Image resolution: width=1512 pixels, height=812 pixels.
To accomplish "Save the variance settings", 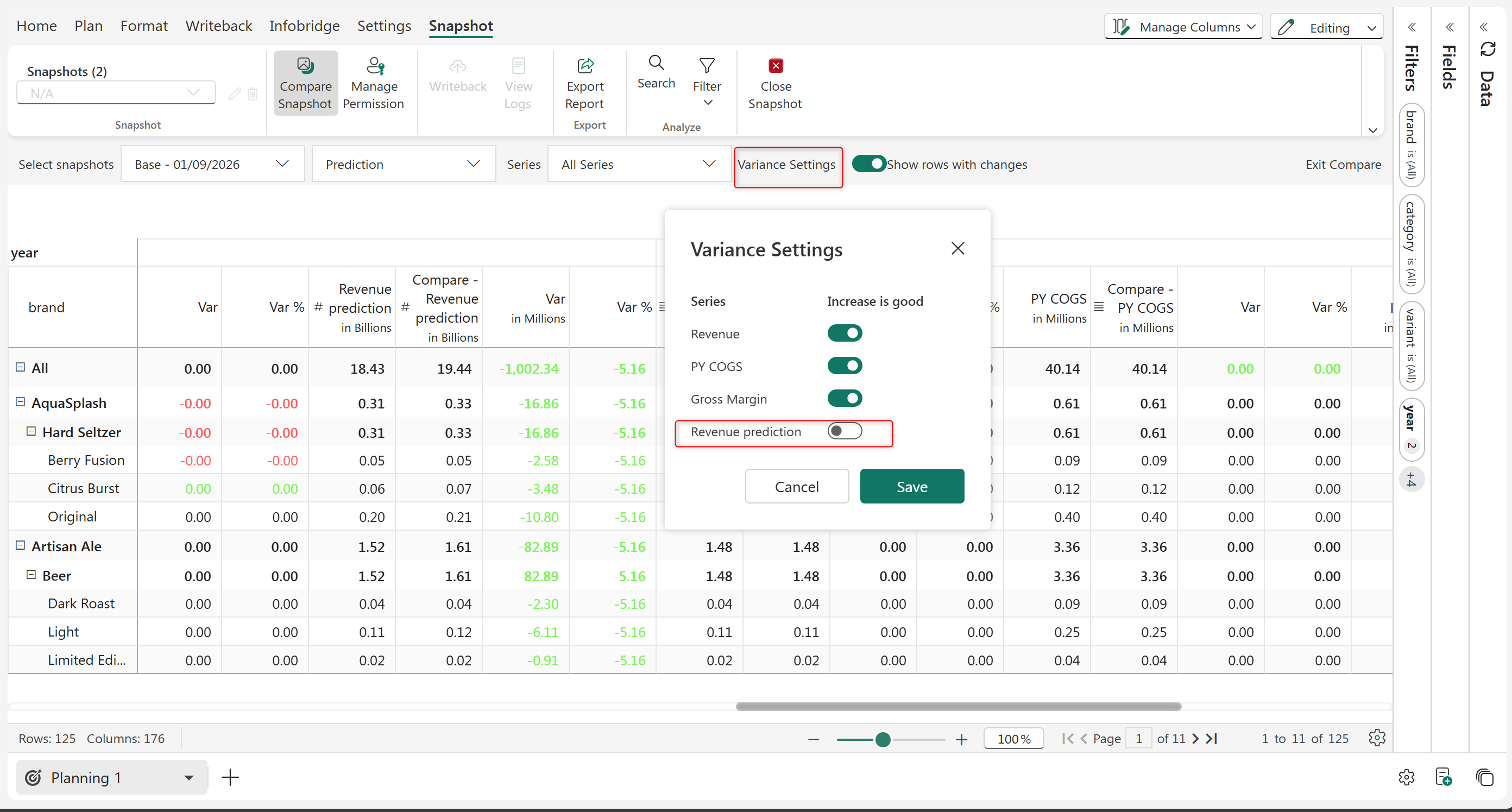I will (911, 486).
